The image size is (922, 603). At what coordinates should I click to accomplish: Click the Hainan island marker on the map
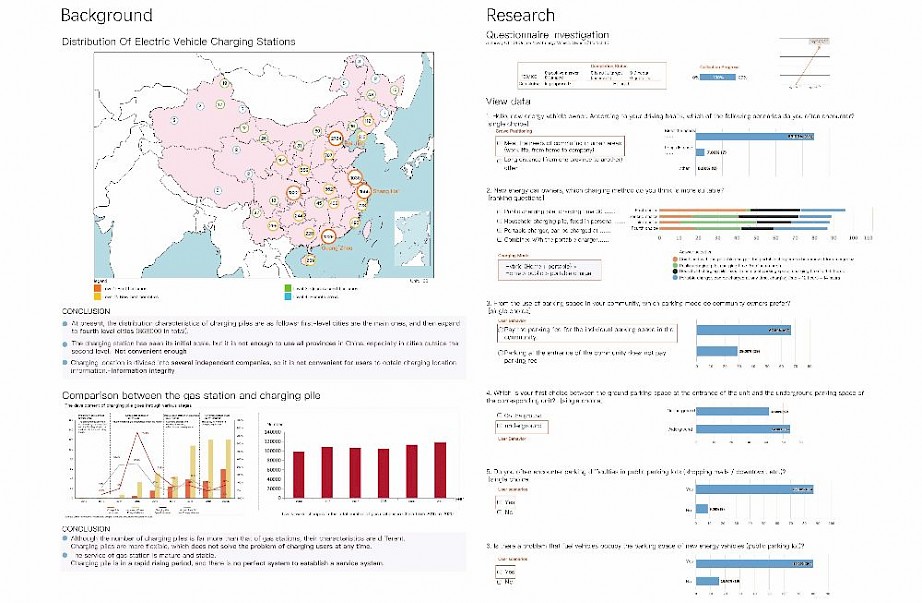(310, 259)
